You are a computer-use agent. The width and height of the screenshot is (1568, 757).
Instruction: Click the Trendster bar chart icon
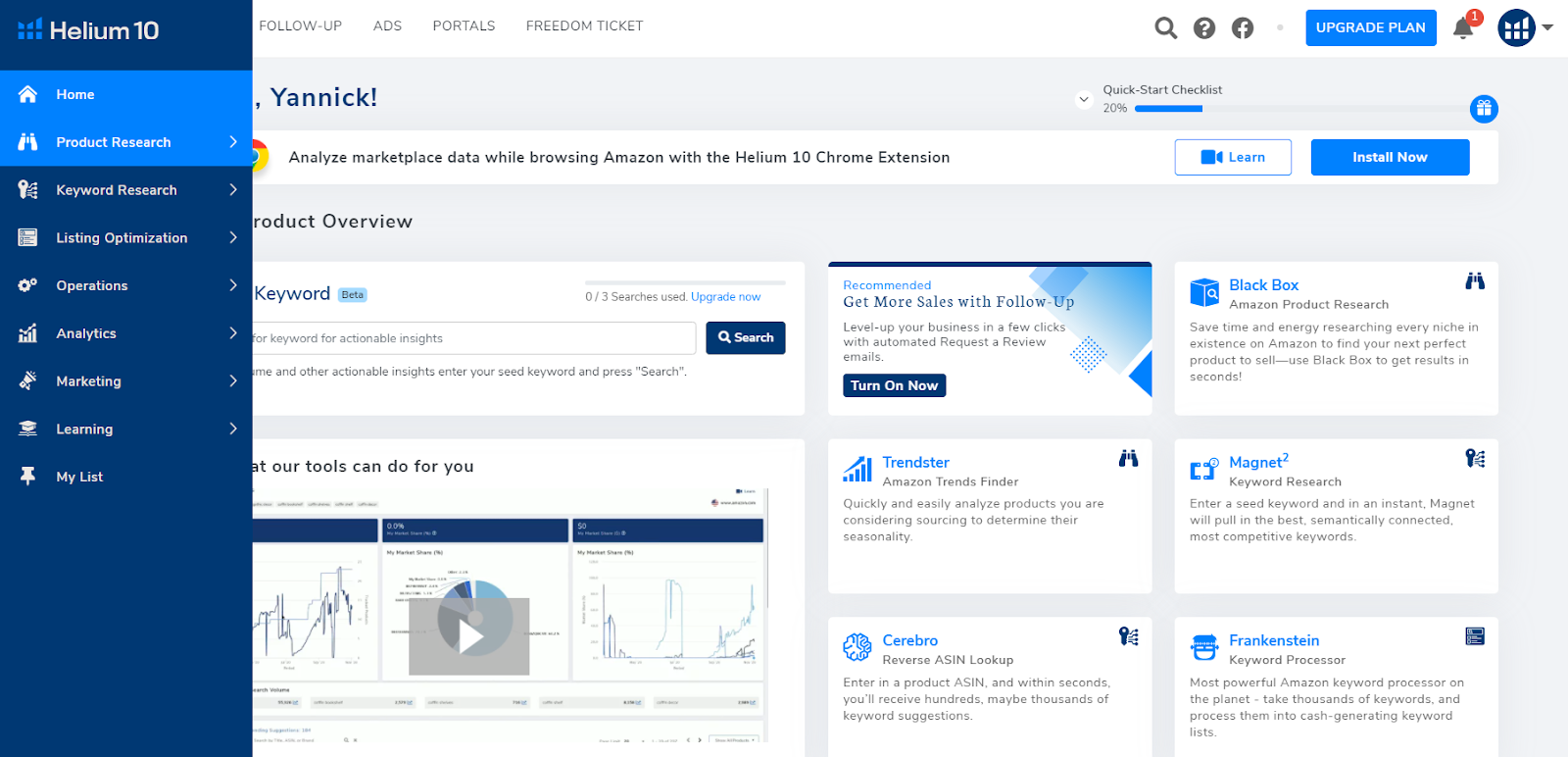857,470
